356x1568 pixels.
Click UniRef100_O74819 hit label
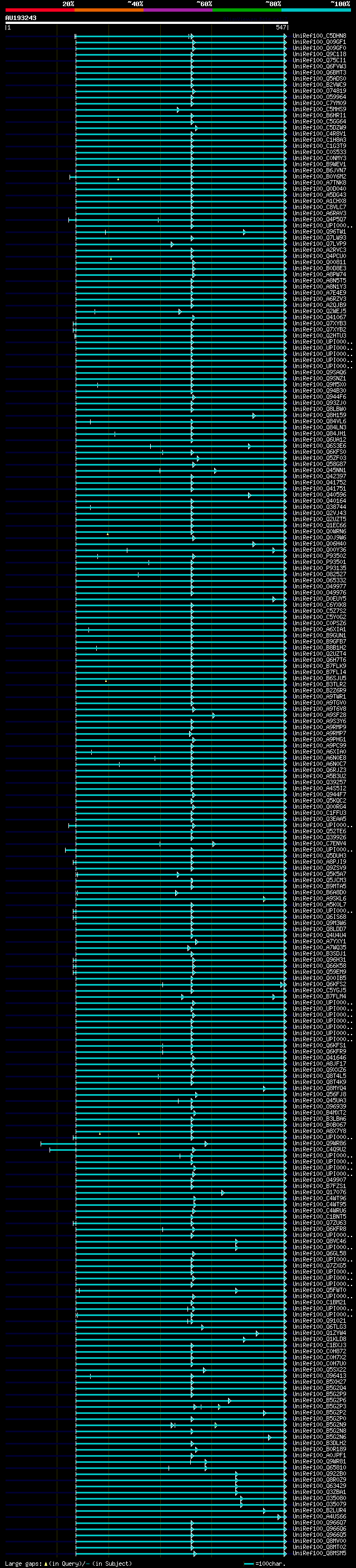319,91
